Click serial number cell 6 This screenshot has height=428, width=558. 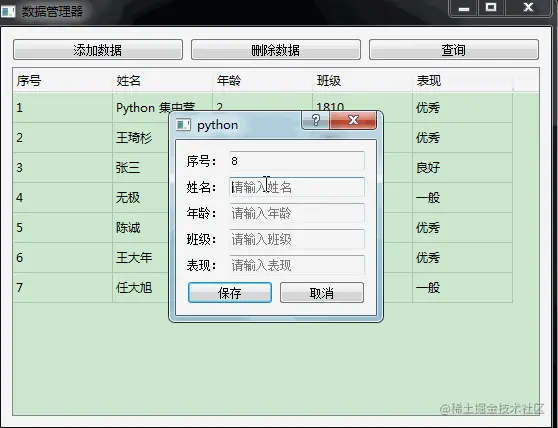click(x=63, y=257)
